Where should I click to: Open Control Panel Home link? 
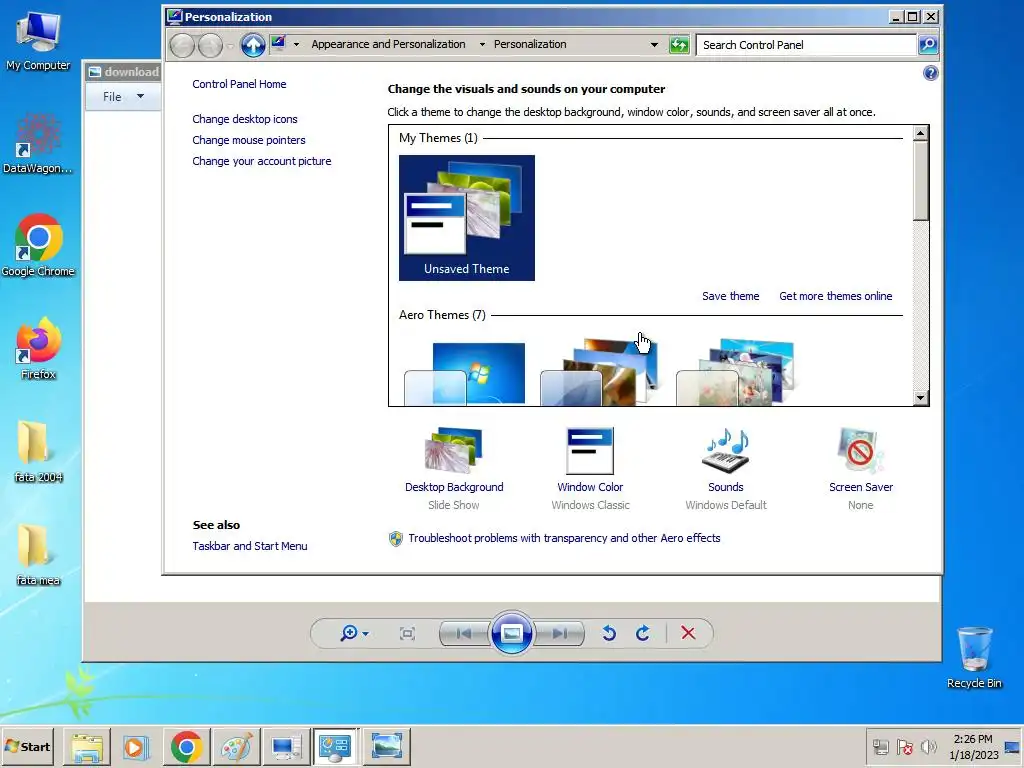coord(239,84)
